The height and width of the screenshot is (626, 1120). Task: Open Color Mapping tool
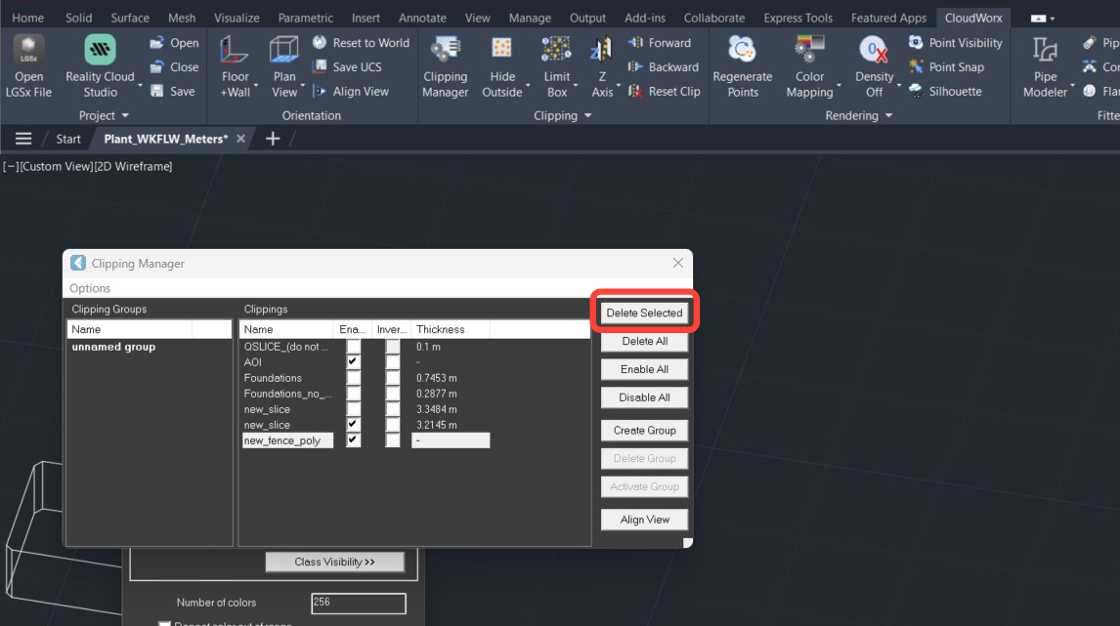[809, 66]
